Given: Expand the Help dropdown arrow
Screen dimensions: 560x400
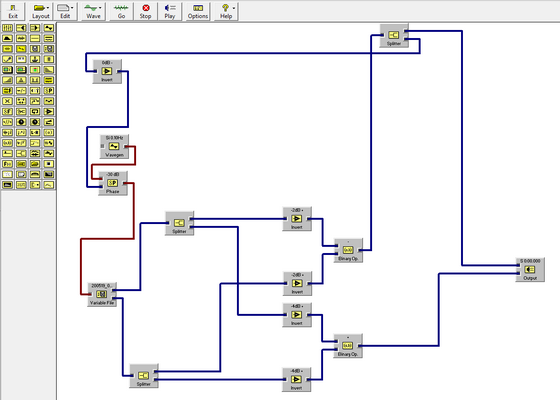Looking at the screenshot, I should [x=234, y=8].
